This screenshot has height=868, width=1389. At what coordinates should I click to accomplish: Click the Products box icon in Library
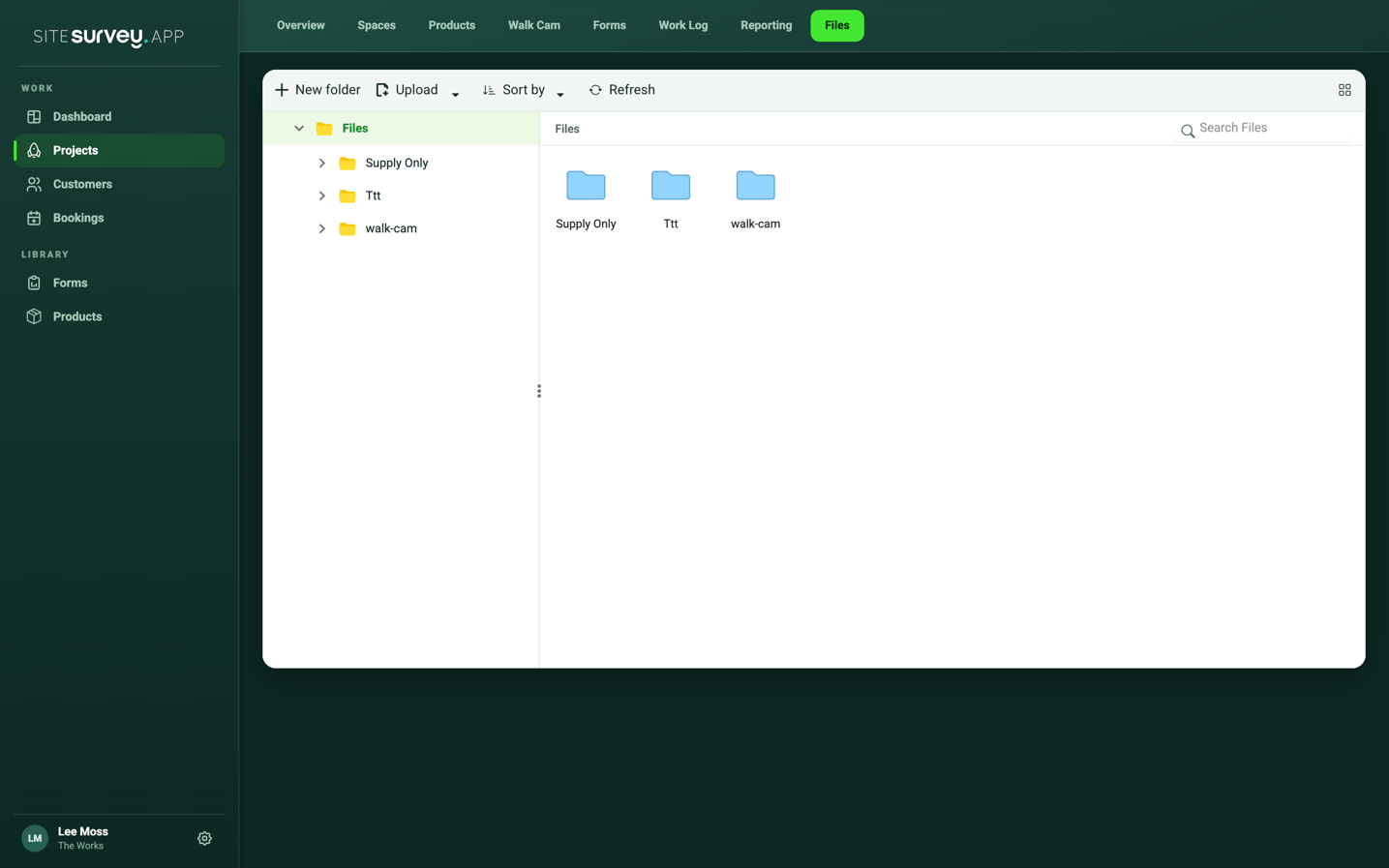tap(34, 317)
